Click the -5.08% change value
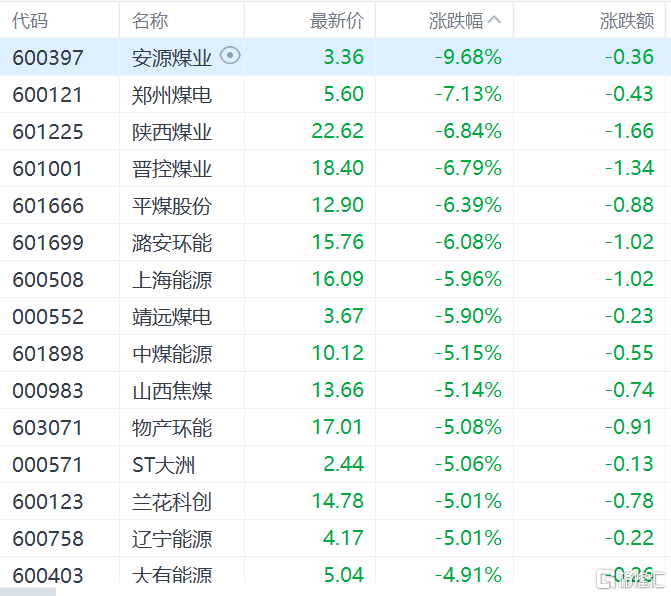This screenshot has width=671, height=596. coord(469,427)
